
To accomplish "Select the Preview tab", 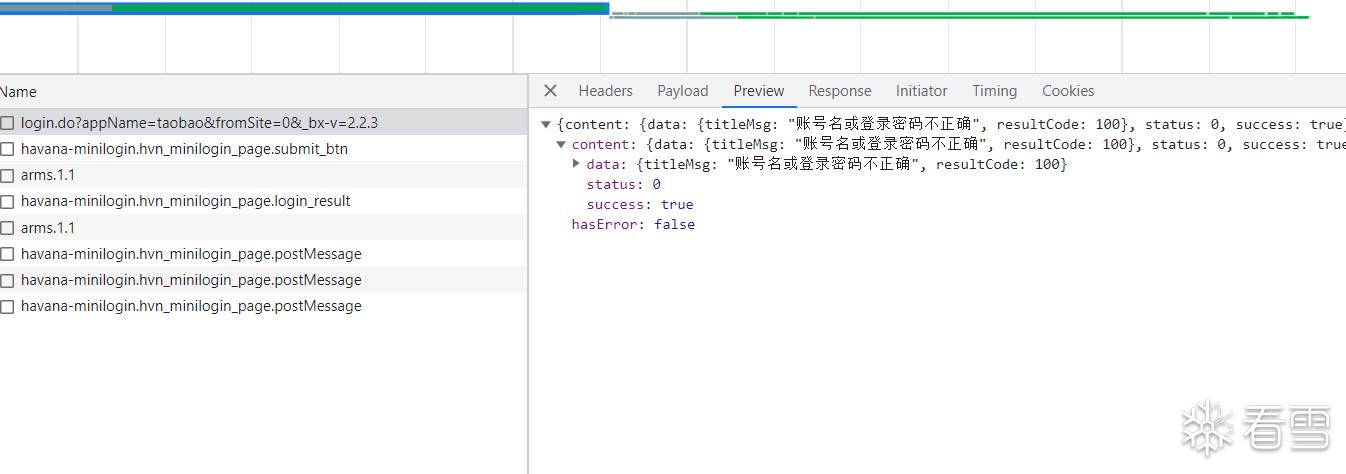I will pos(759,91).
